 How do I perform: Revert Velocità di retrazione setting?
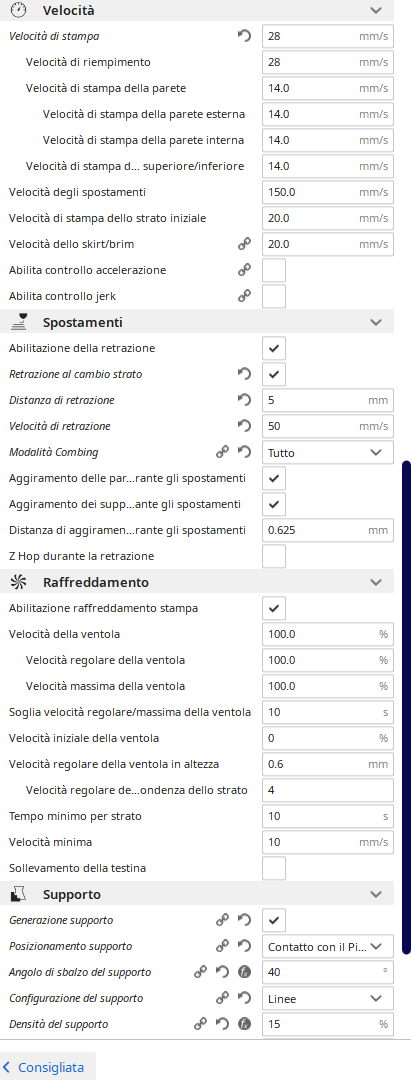pos(244,426)
